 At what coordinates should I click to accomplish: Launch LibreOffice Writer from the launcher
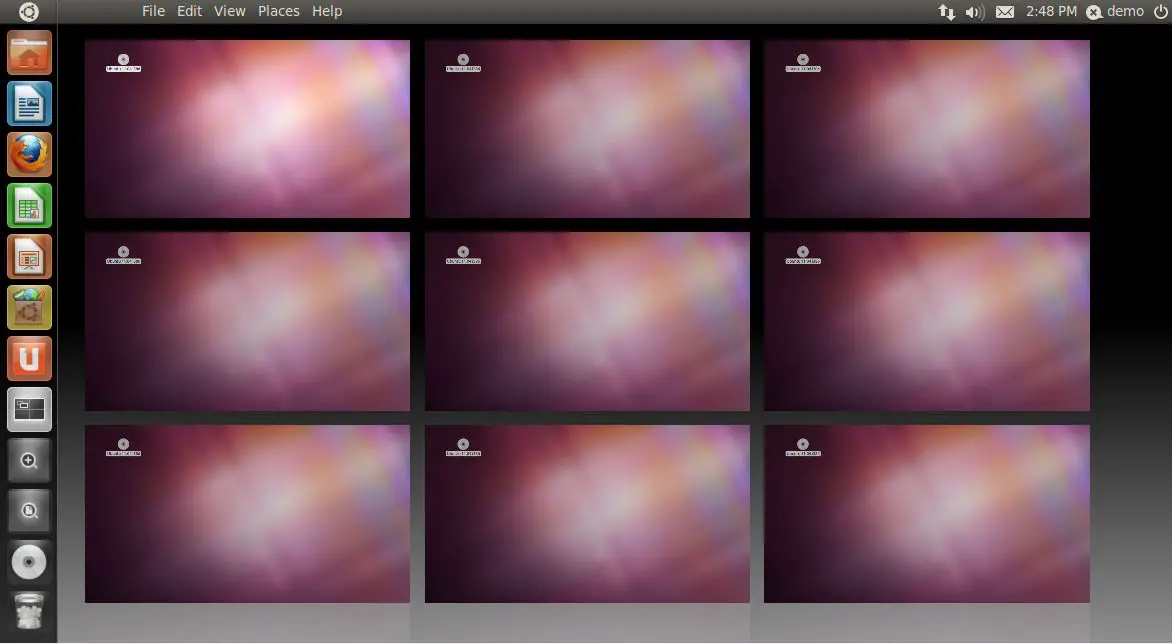(29, 104)
